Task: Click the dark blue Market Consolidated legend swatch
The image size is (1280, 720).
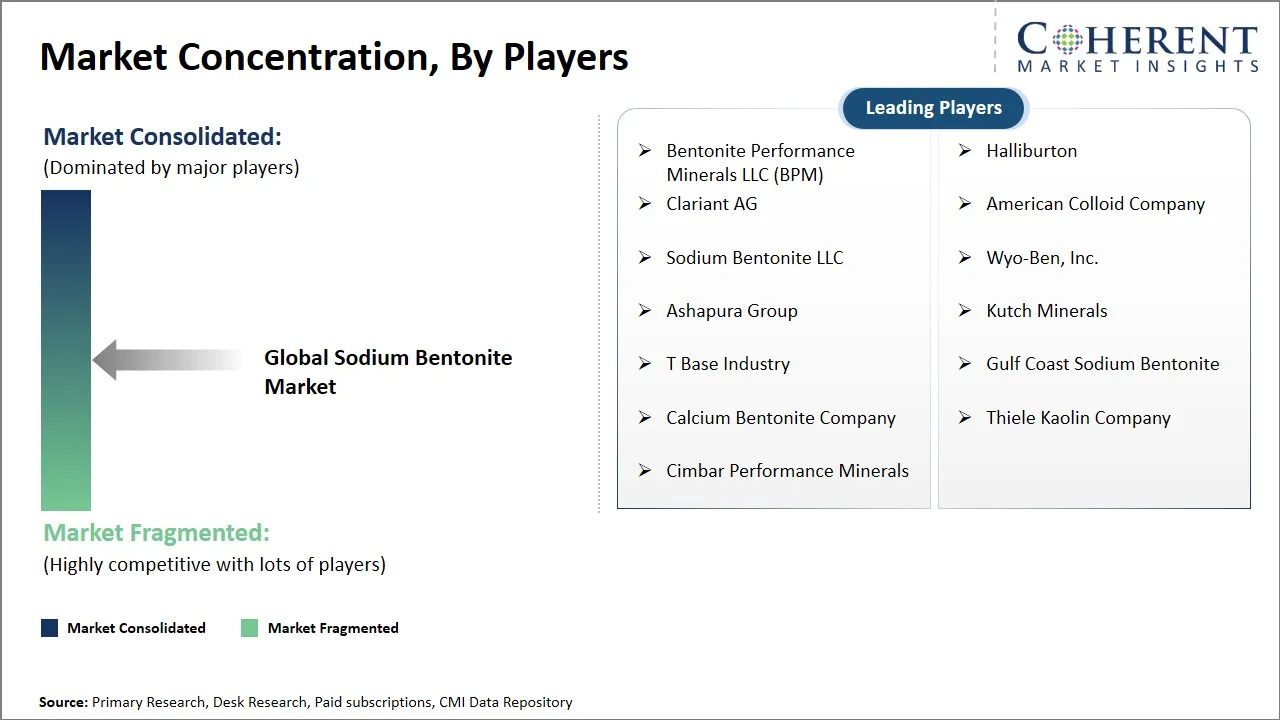Action: [49, 628]
